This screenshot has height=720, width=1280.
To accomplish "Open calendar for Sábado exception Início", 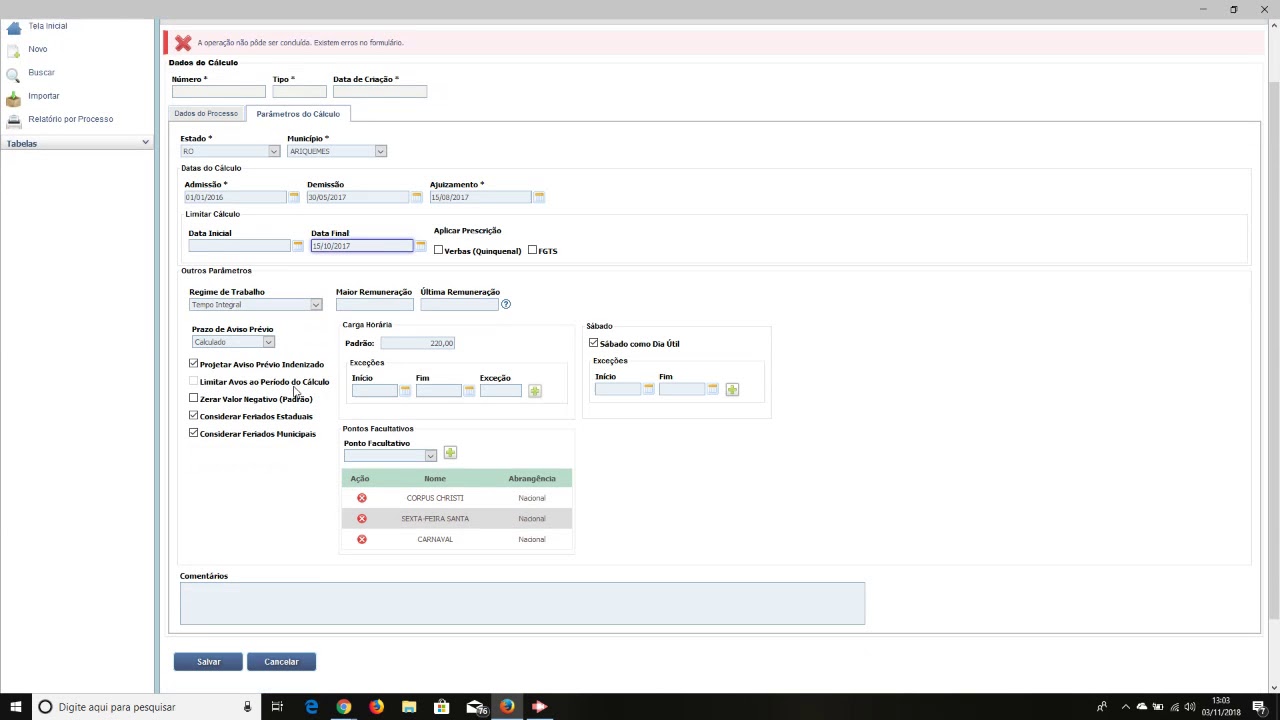I will [648, 389].
